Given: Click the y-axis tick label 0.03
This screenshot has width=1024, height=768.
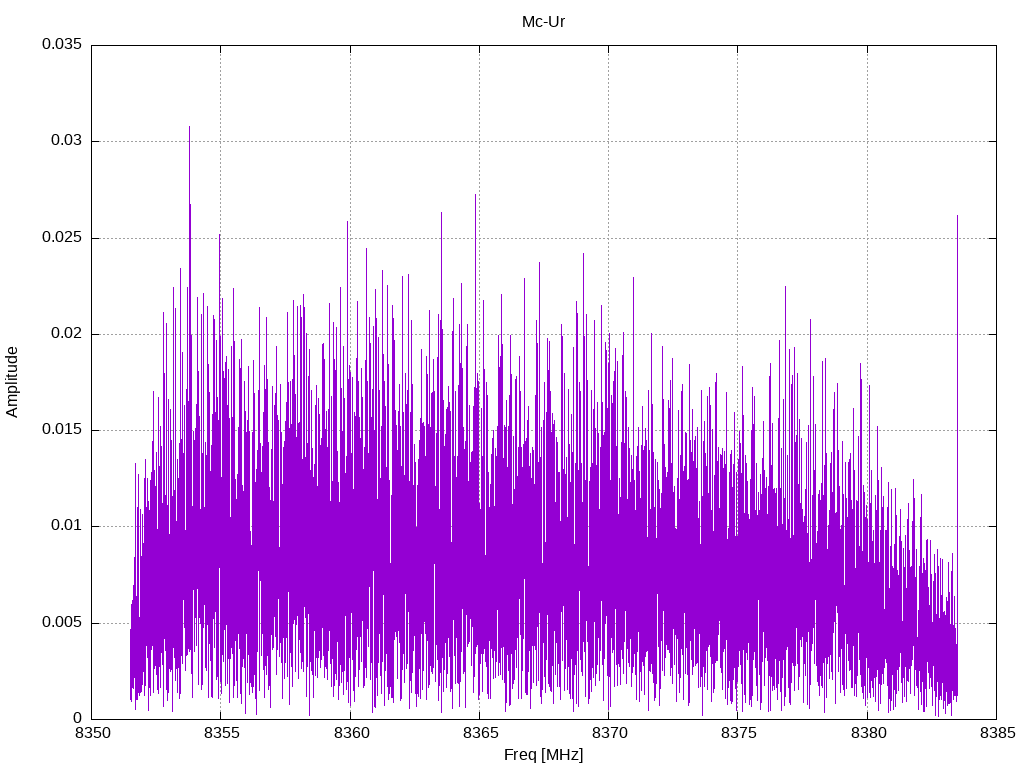Looking at the screenshot, I should point(67,140).
